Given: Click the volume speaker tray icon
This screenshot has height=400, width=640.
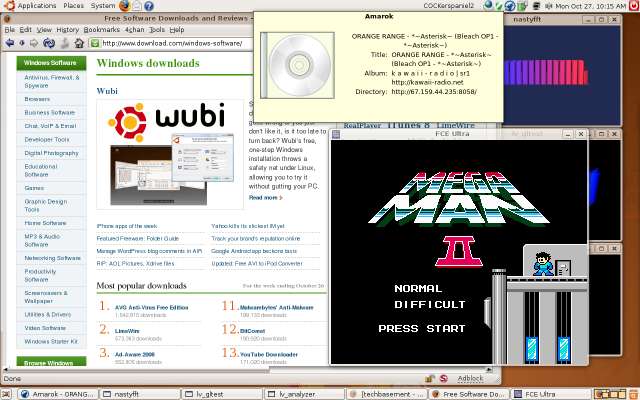Looking at the screenshot, I should tap(549, 6).
